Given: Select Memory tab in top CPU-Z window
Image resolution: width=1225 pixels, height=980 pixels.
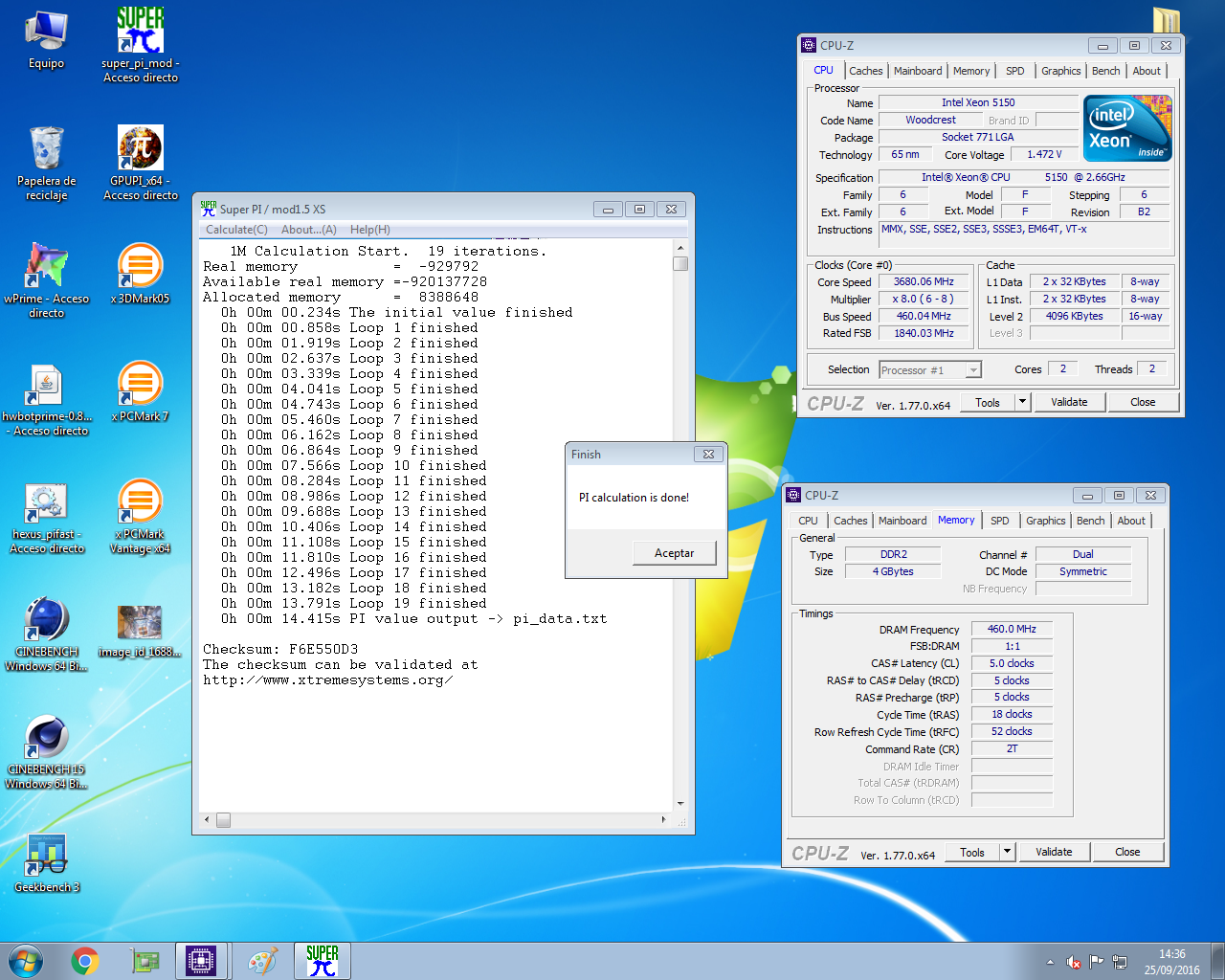Looking at the screenshot, I should pos(971,71).
